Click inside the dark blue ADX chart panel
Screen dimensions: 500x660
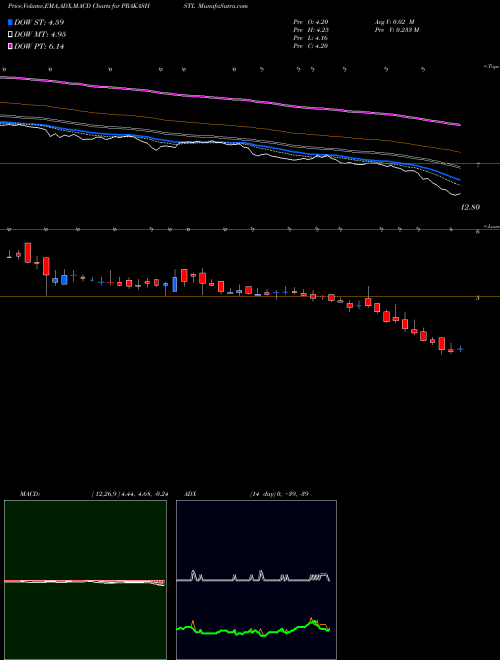(x=256, y=580)
